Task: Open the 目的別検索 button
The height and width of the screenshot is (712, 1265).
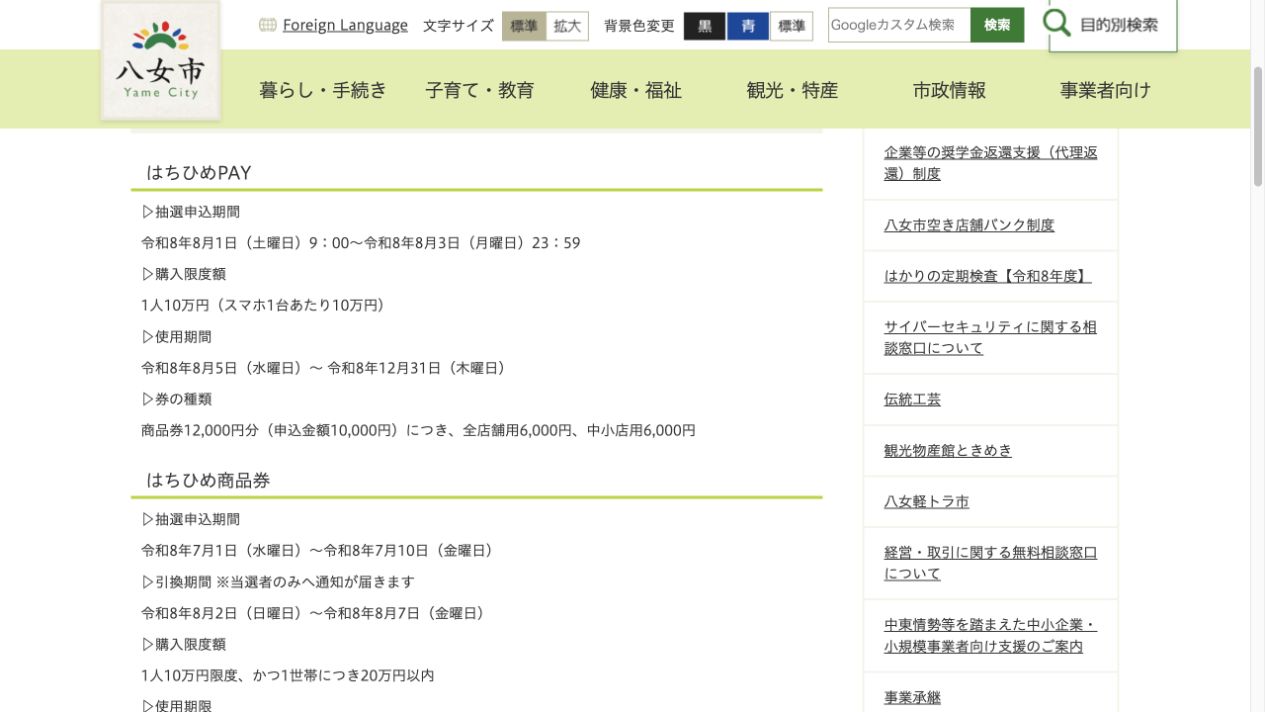Action: point(1113,24)
